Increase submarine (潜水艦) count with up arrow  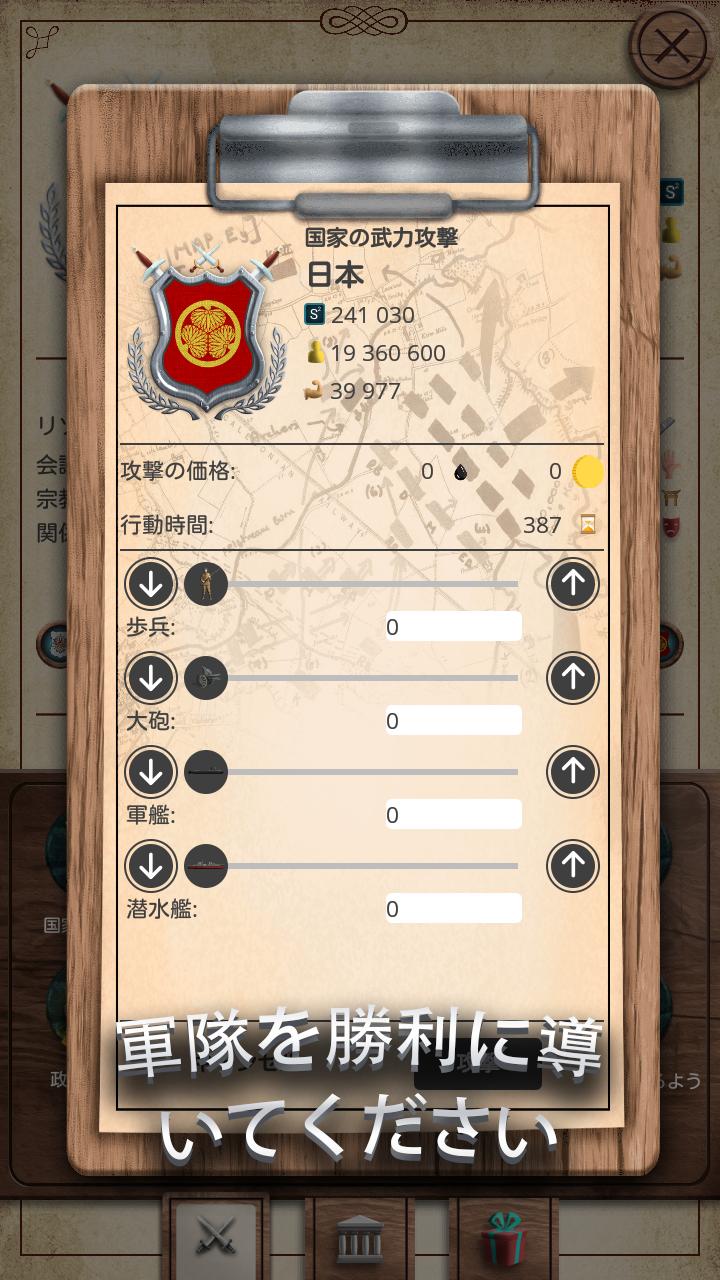click(573, 866)
